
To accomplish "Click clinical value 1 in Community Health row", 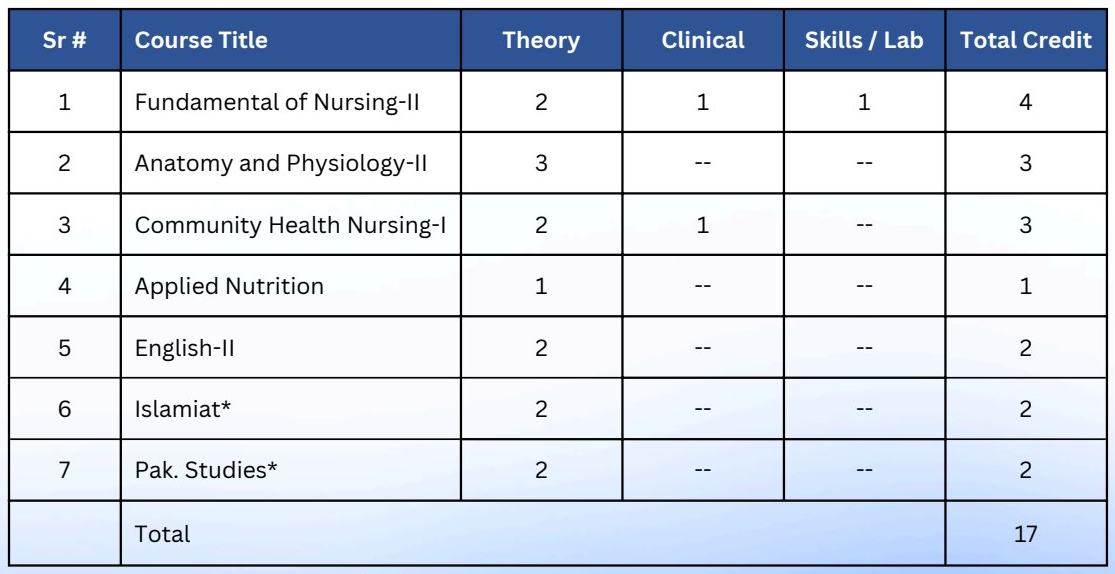I will 703,225.
